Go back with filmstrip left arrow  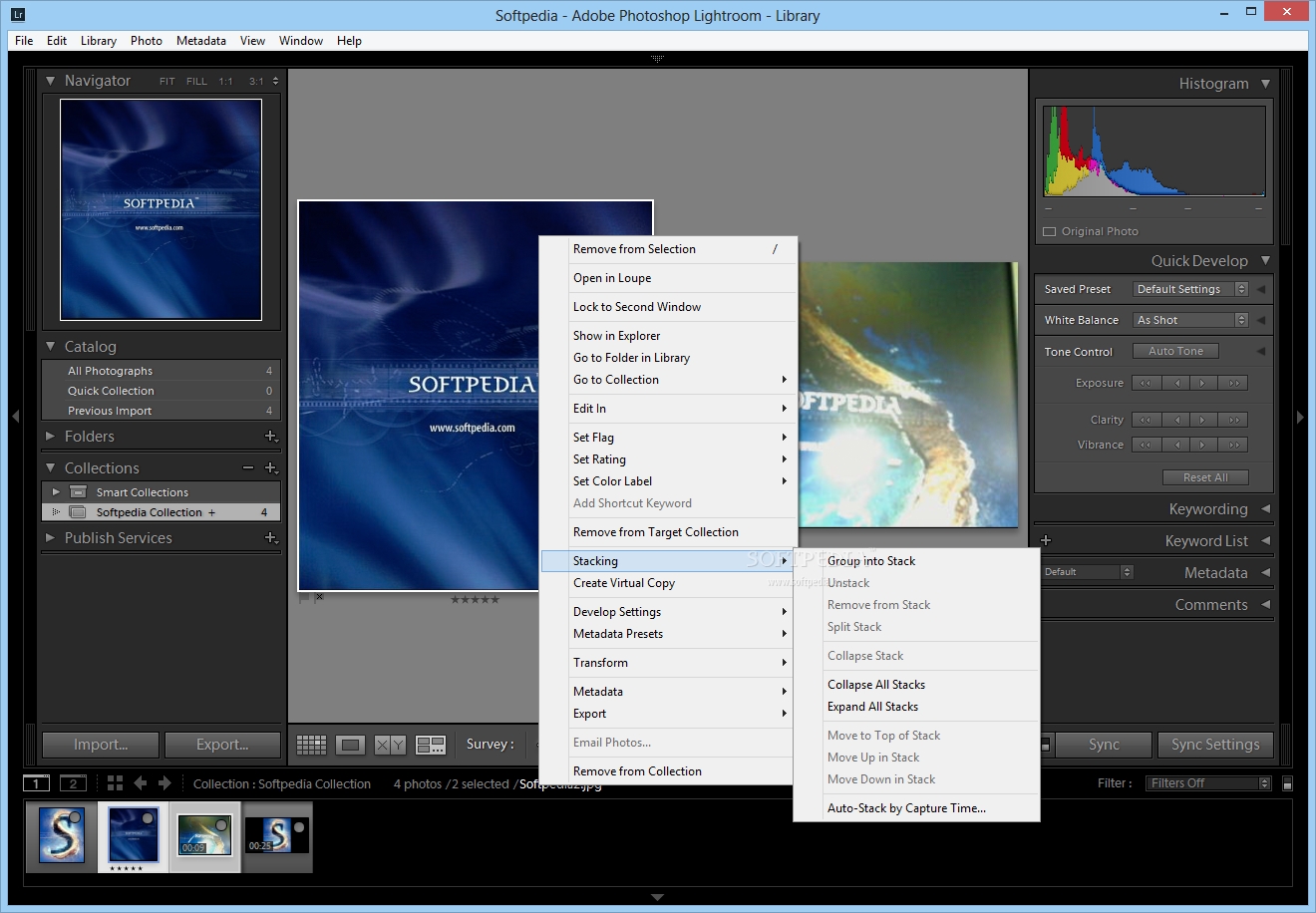pos(141,783)
